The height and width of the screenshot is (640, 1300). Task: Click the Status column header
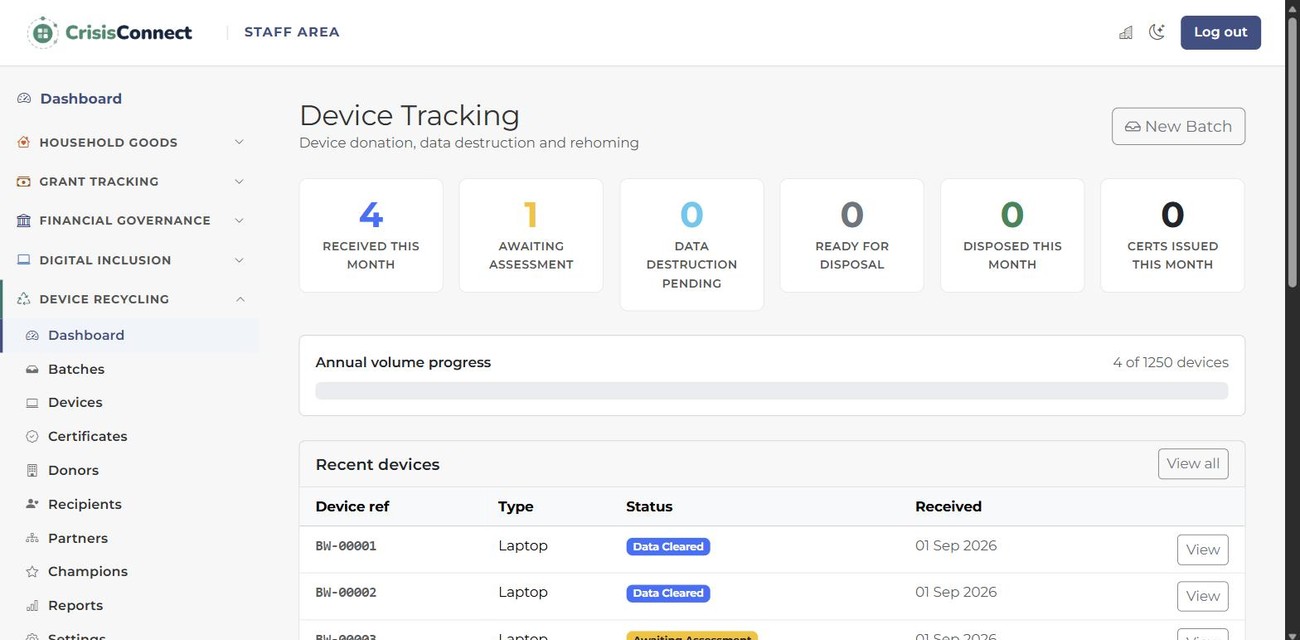[x=649, y=506]
